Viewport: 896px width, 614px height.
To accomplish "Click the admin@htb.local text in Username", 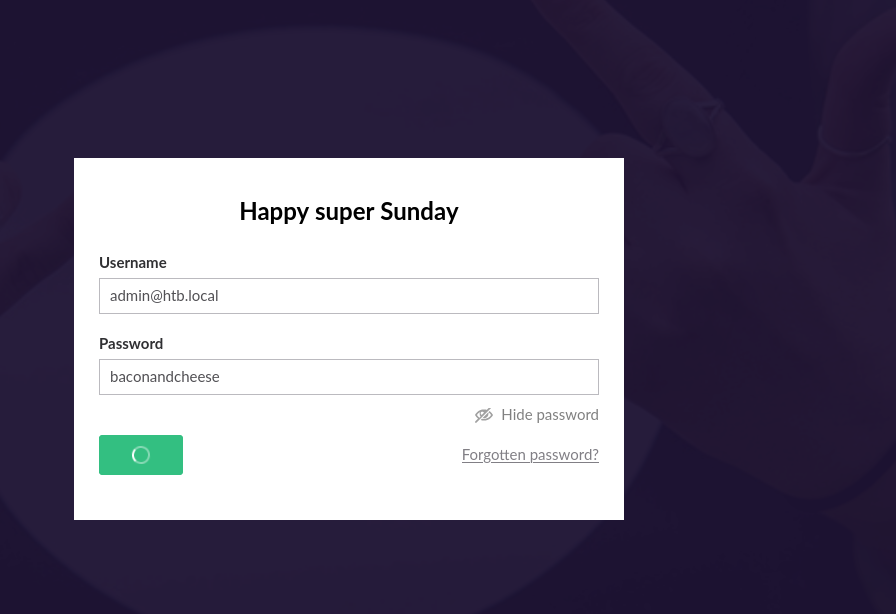I will pos(164,296).
